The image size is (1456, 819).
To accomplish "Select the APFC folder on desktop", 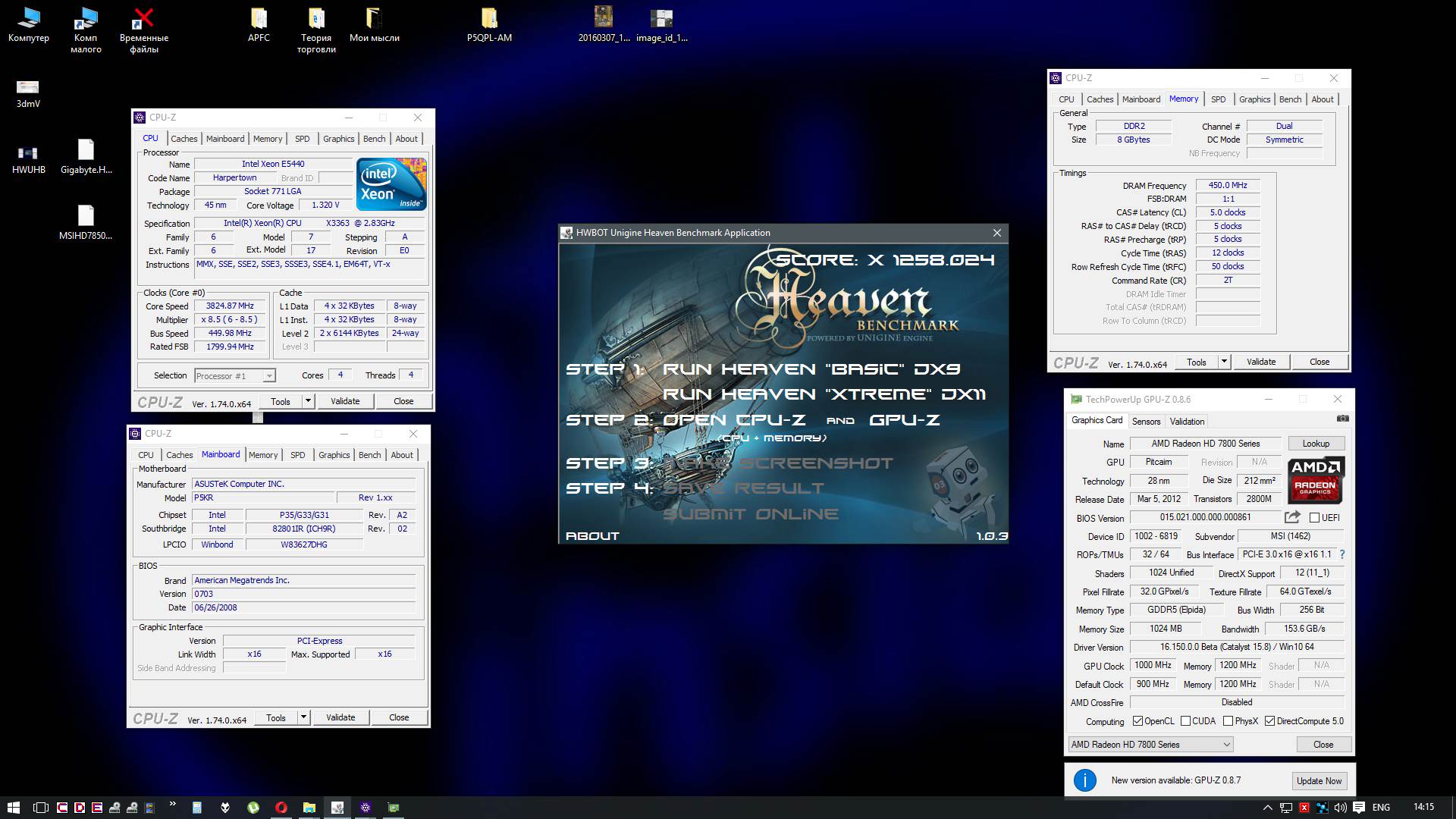I will (x=259, y=25).
